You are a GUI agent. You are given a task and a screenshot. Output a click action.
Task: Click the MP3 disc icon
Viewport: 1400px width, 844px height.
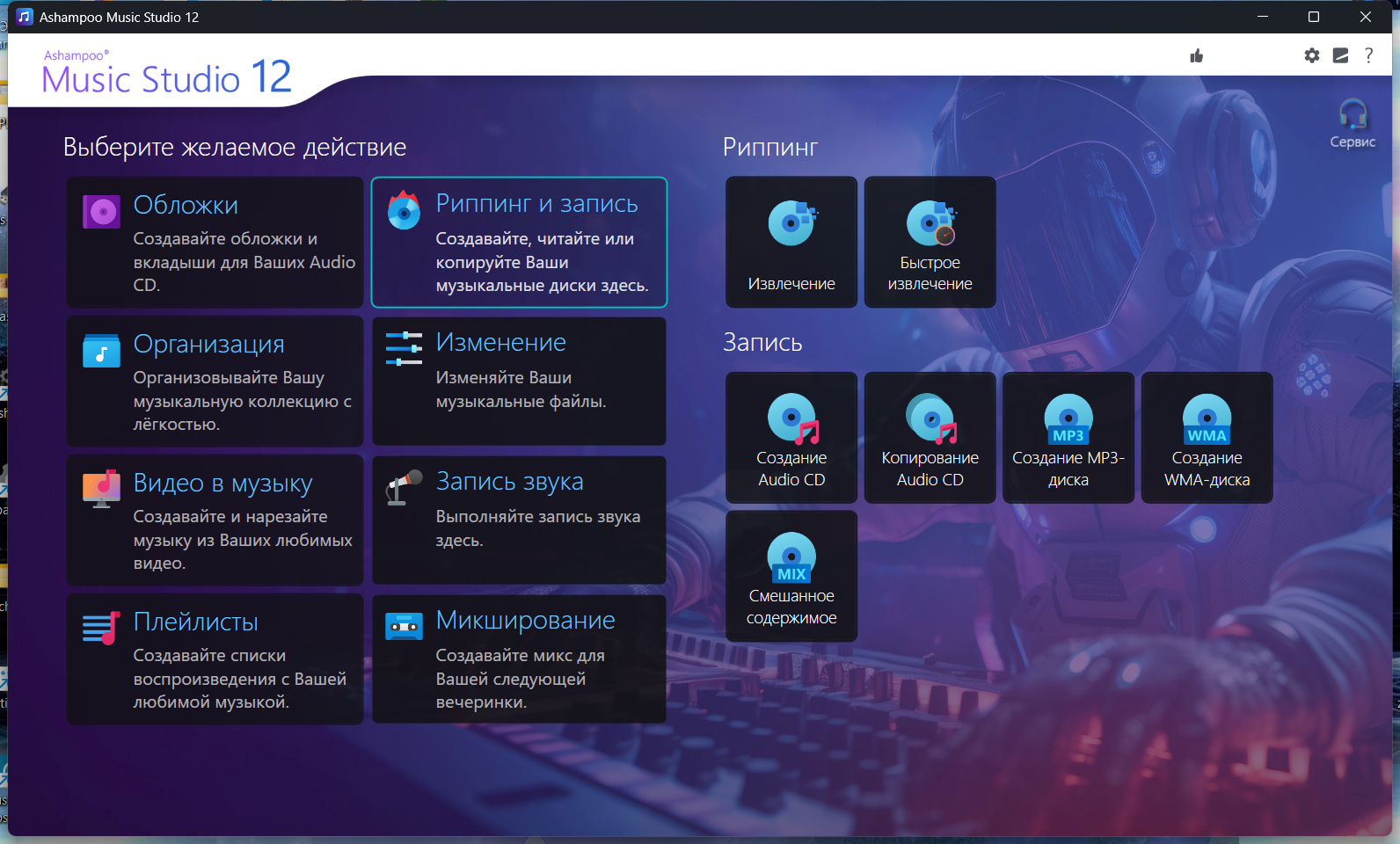[1068, 418]
